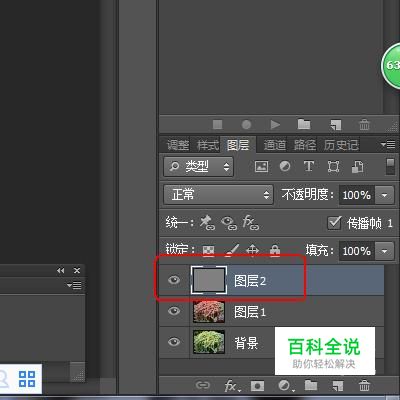This screenshot has width=400, height=400.
Task: Filter for type layers icon
Action: [309, 166]
